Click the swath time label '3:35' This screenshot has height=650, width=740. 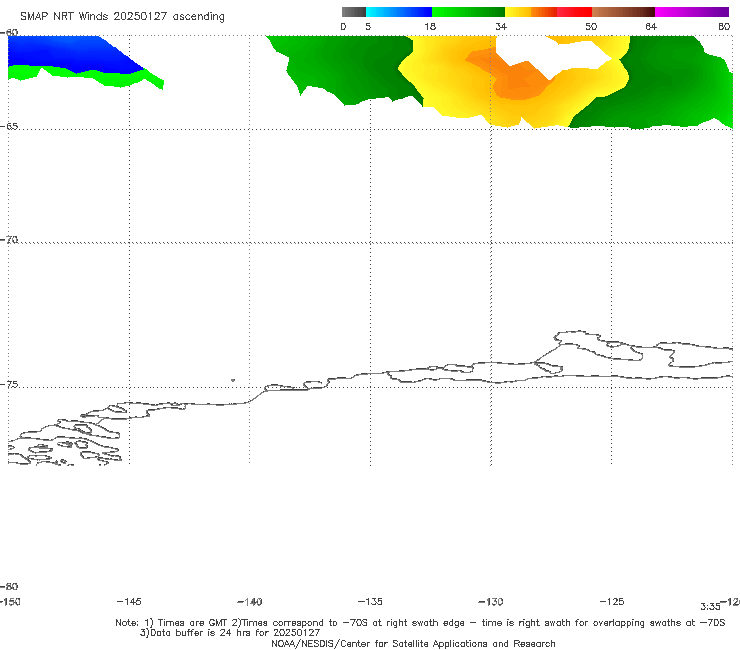coord(710,607)
